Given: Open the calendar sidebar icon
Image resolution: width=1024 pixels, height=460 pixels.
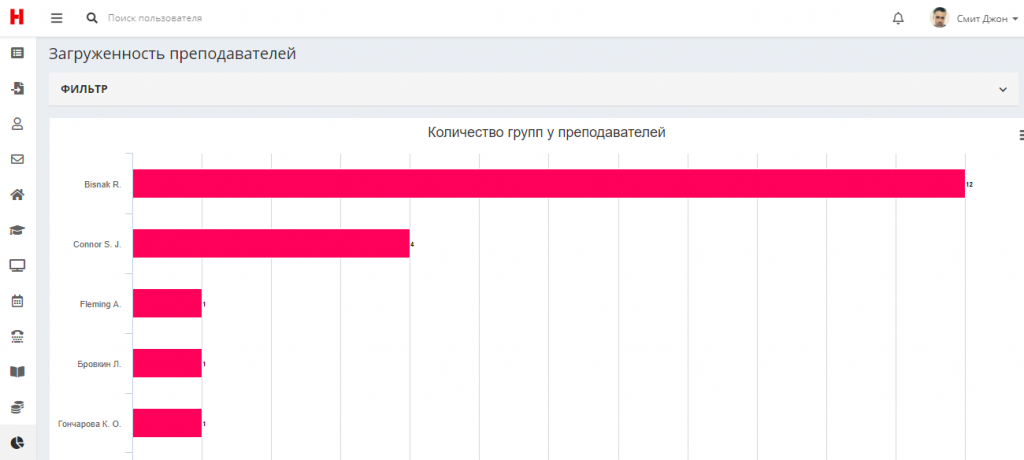Looking at the screenshot, I should click(17, 301).
